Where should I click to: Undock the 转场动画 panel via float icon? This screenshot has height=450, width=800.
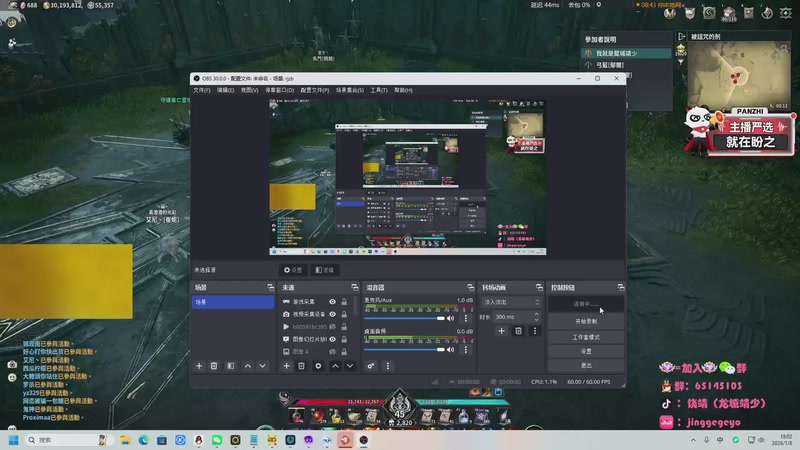tap(539, 288)
